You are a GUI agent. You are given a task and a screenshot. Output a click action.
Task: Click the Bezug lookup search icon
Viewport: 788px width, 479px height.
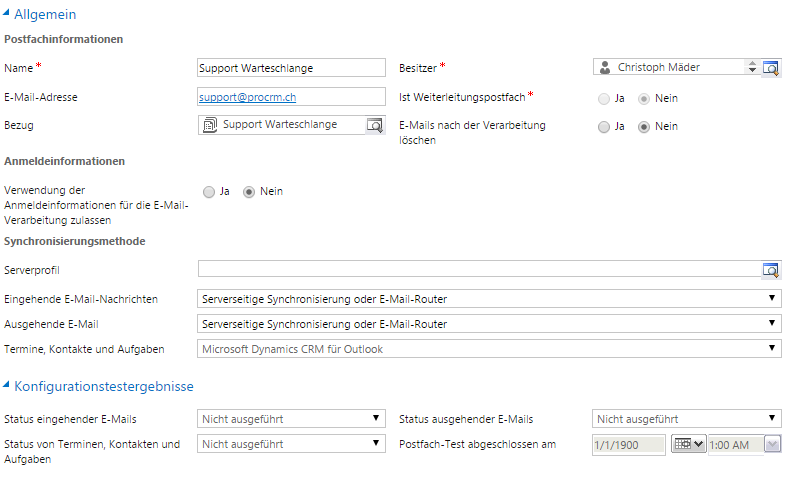(374, 126)
